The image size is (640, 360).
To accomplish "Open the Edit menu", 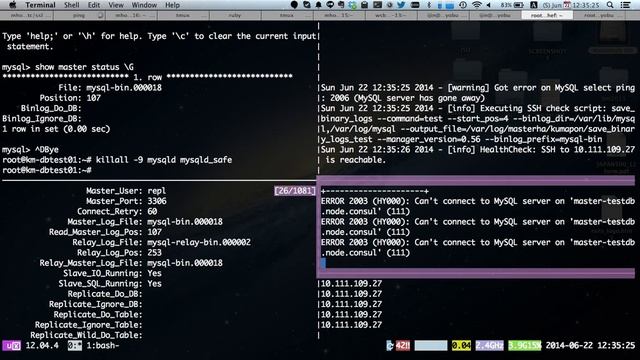I will click(93, 5).
